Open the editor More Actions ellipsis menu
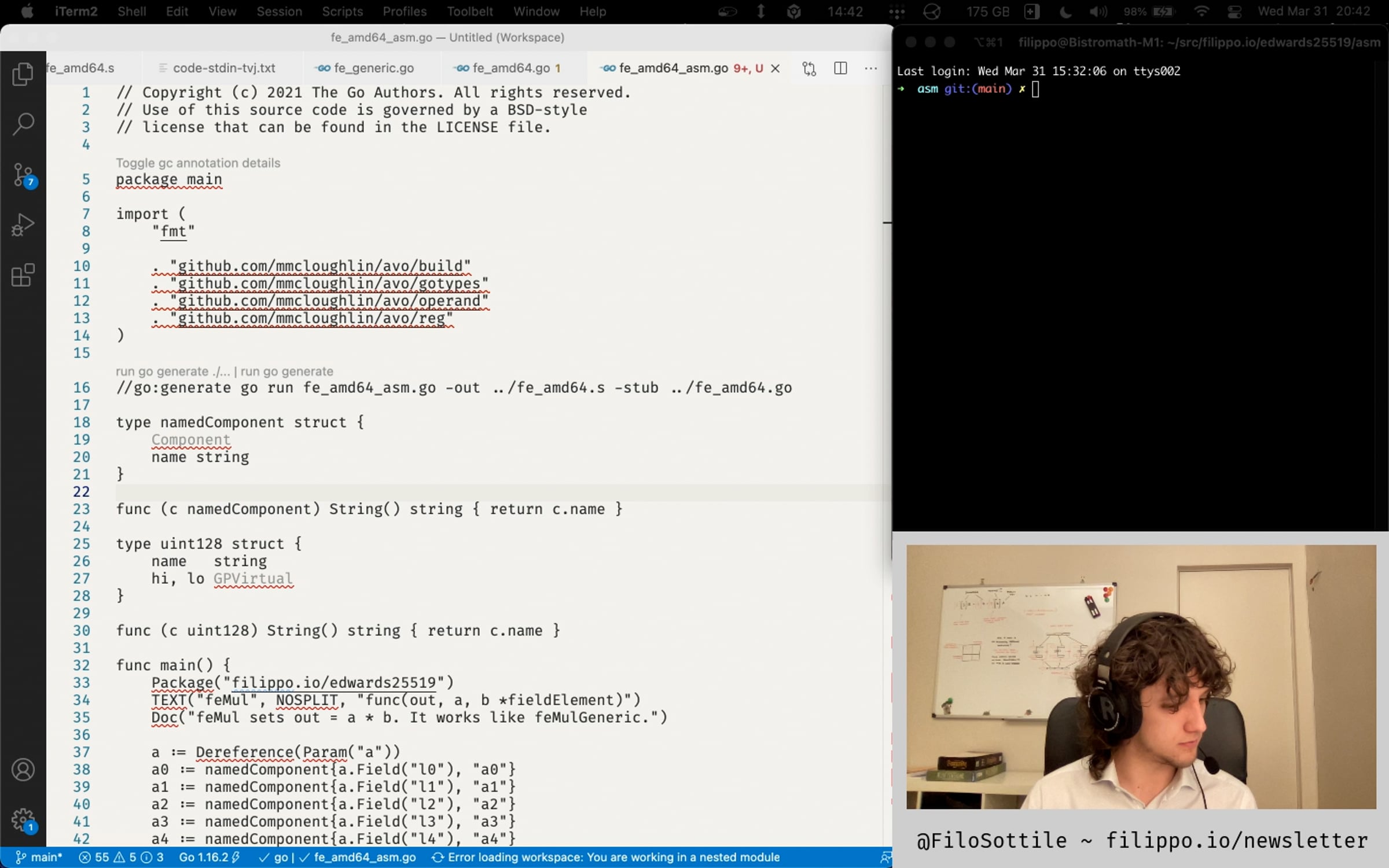Viewport: 1389px width, 868px height. pos(870,68)
